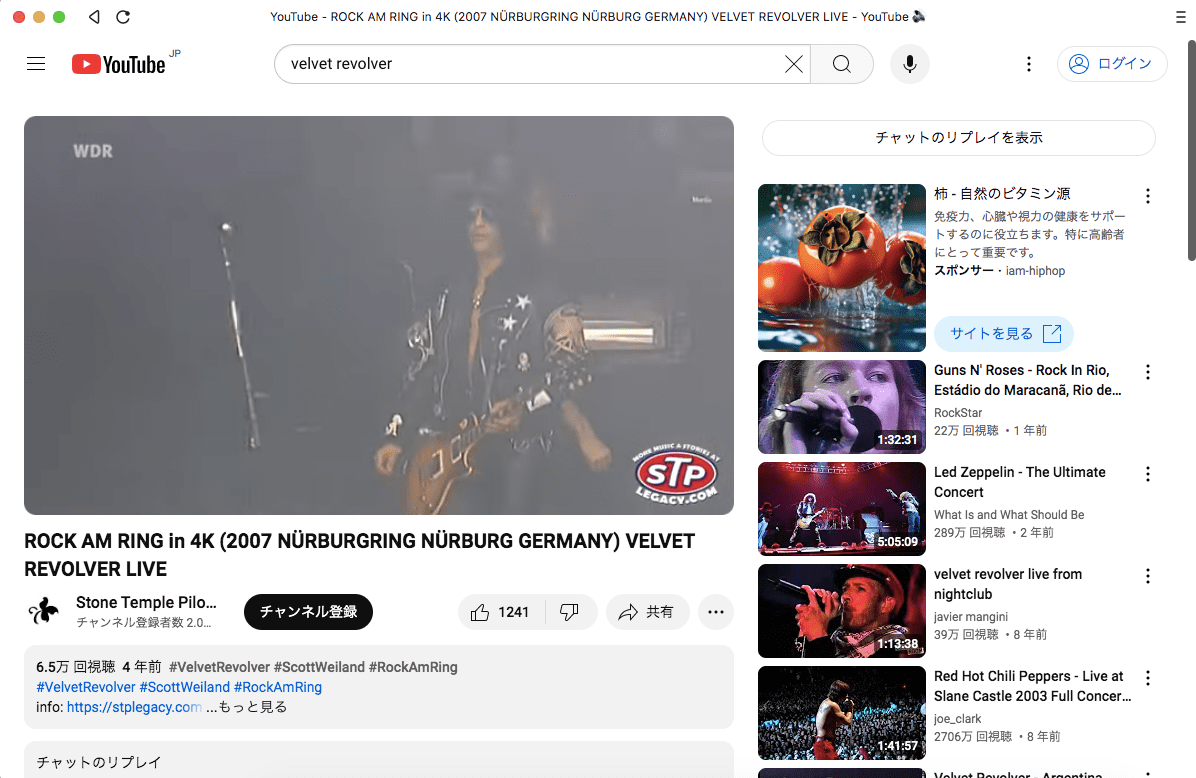Open blue #VelvetRevolver hashtag link

click(85, 687)
